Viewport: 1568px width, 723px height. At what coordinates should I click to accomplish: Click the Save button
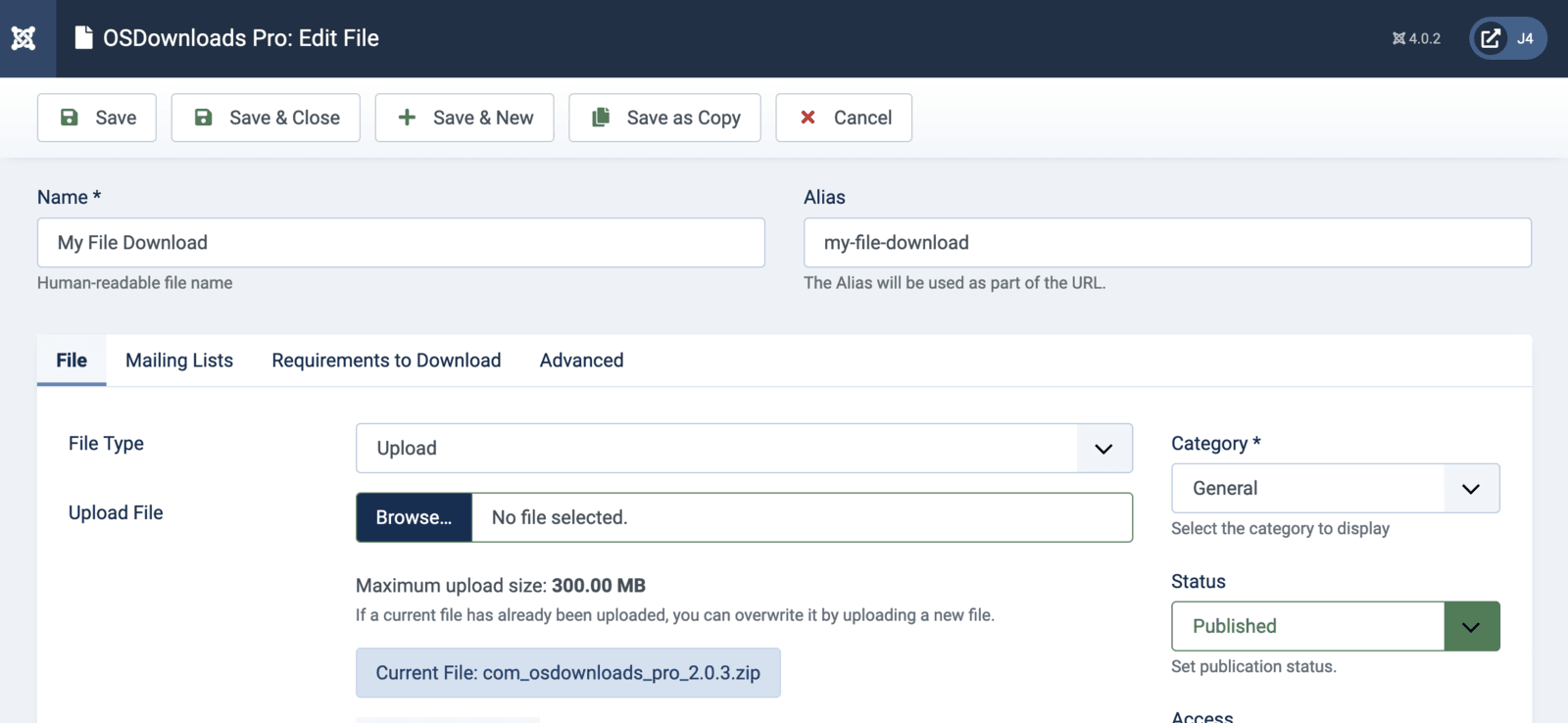coord(97,118)
